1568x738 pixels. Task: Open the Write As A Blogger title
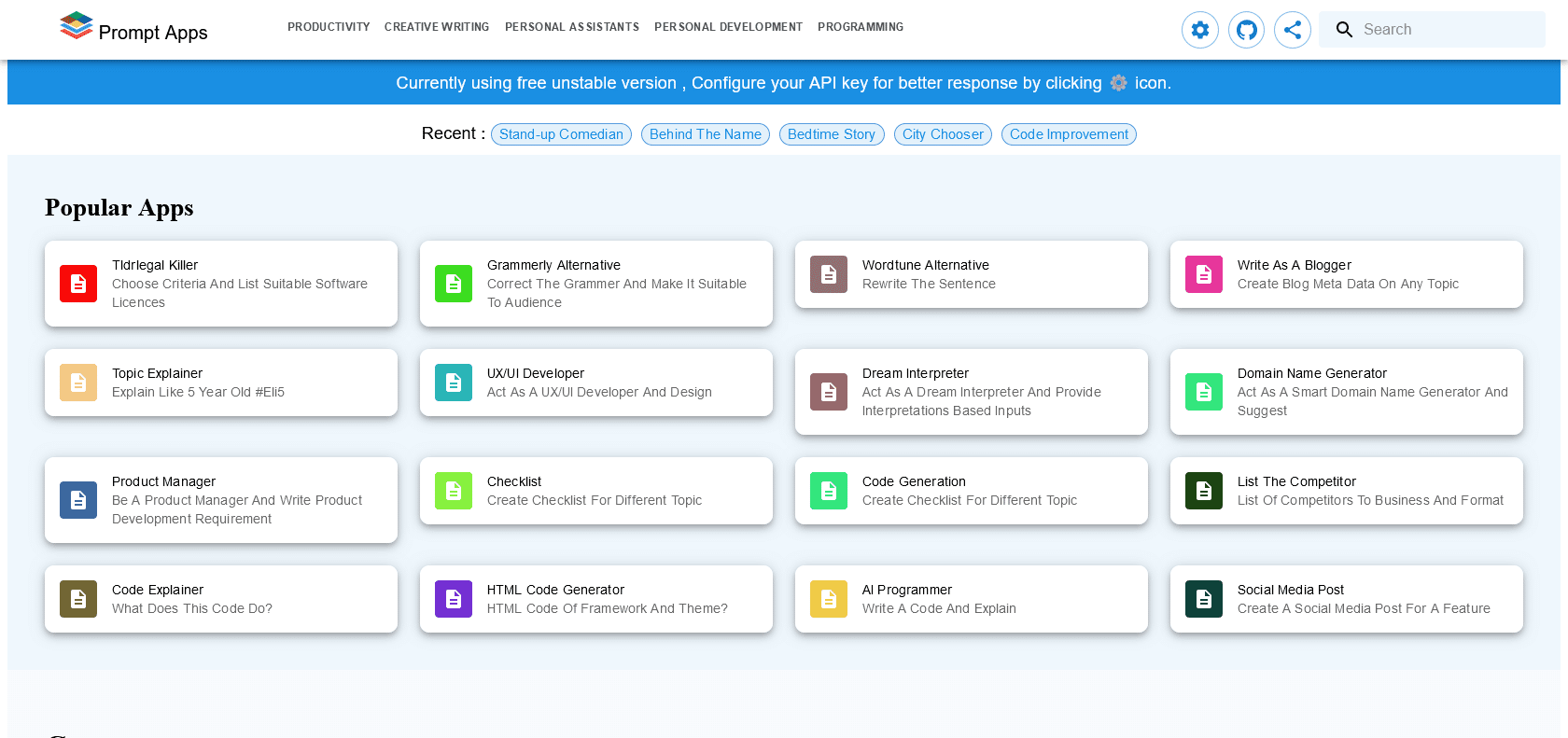click(x=1295, y=265)
